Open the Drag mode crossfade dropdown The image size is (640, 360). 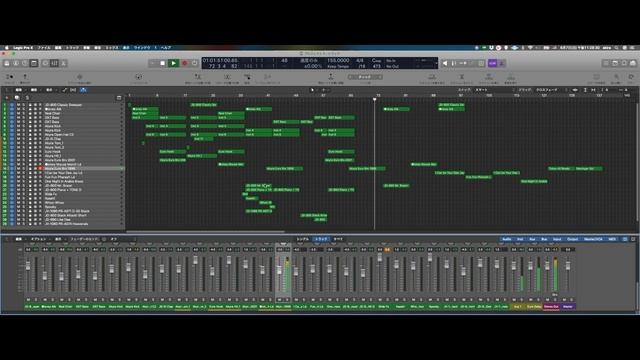point(552,90)
